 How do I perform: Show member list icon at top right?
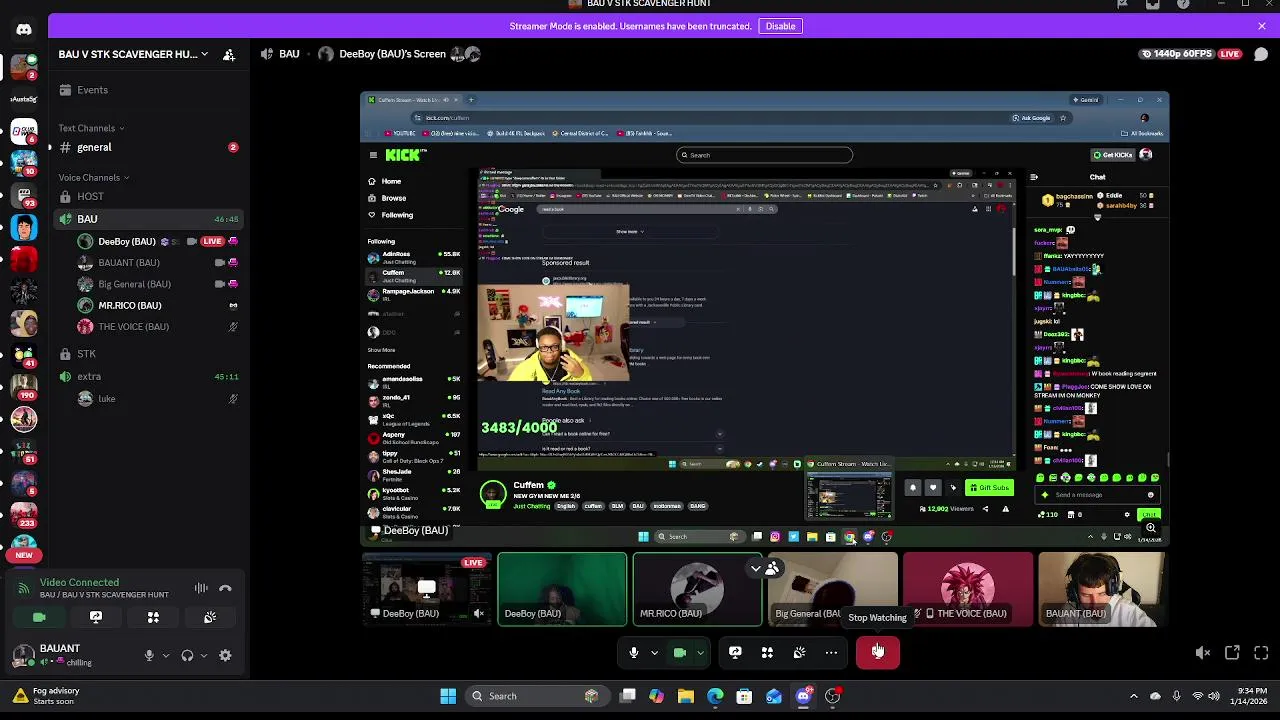1262,54
